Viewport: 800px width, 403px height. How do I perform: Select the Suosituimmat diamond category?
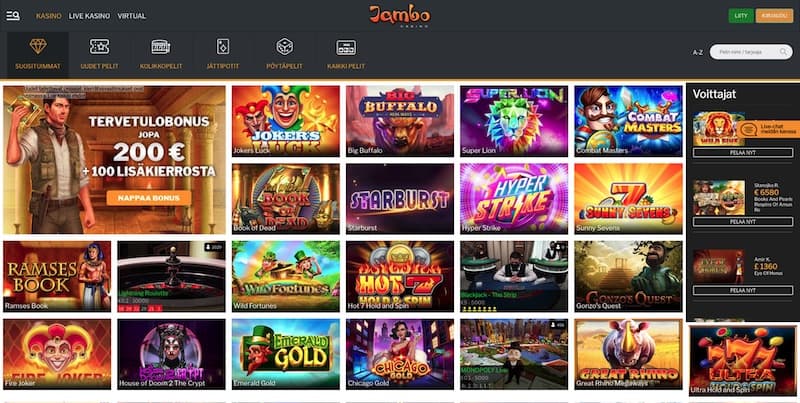click(38, 46)
